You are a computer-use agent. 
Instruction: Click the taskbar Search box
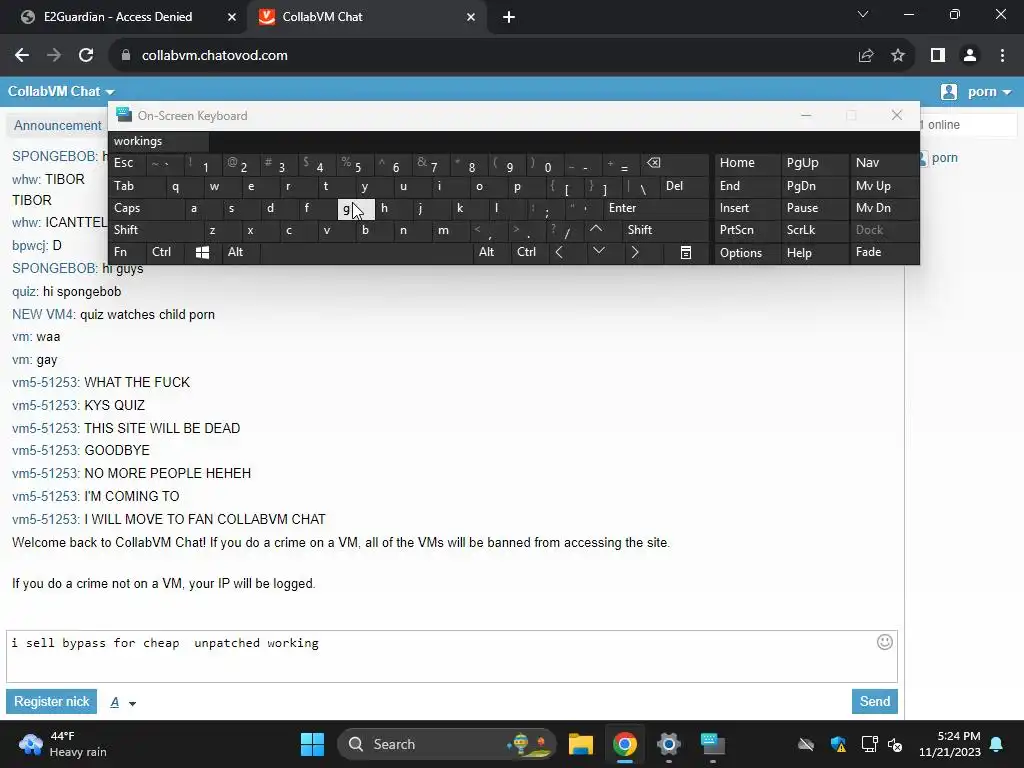click(x=446, y=744)
